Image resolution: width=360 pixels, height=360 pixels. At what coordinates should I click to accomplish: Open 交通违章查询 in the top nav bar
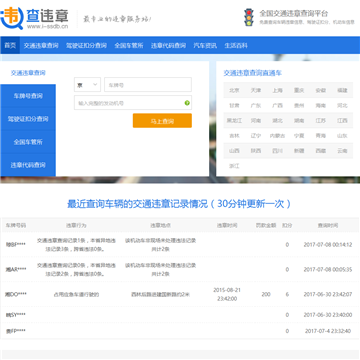pyautogui.click(x=41, y=45)
